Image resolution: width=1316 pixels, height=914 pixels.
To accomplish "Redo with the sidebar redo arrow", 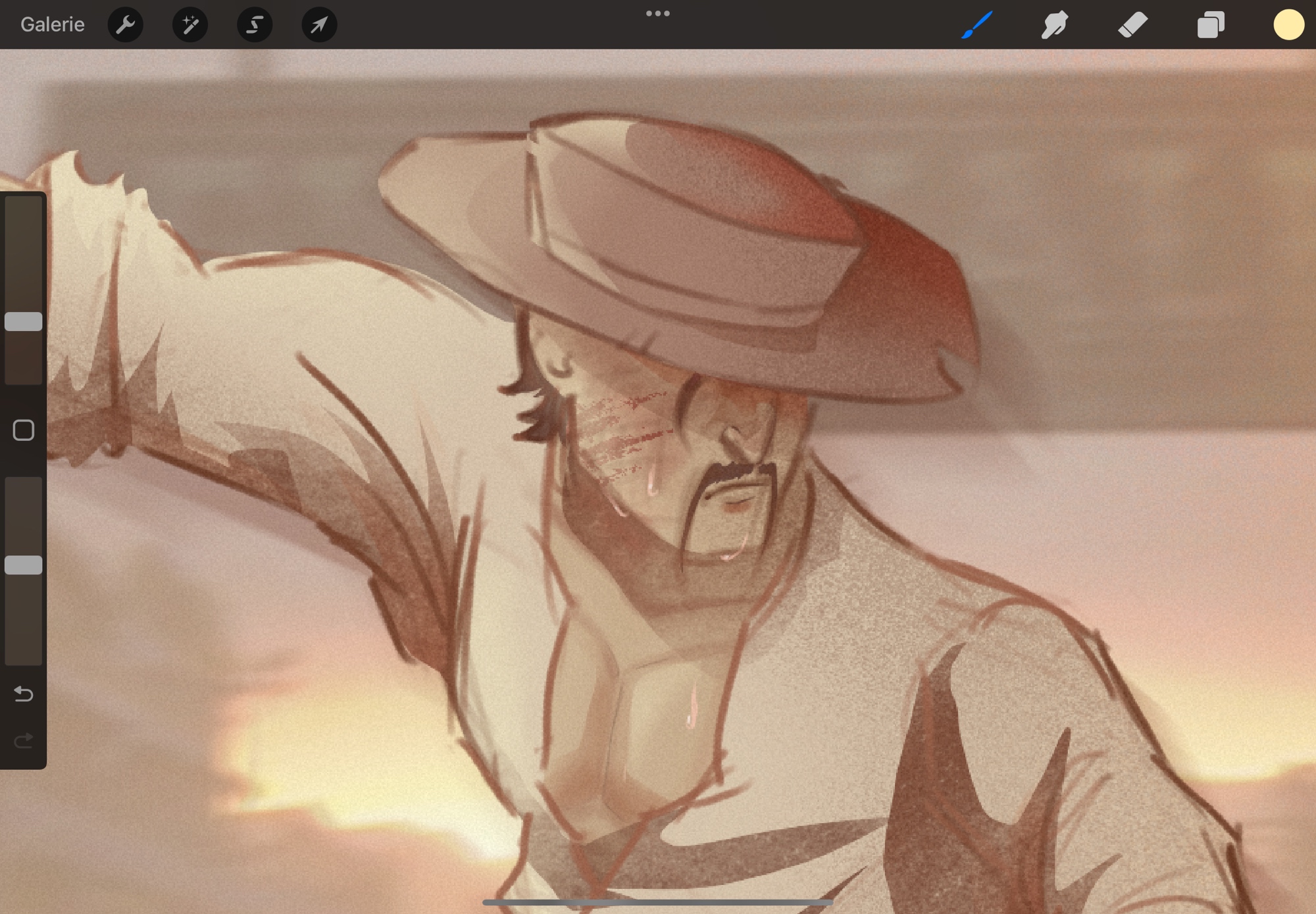I will click(x=24, y=741).
